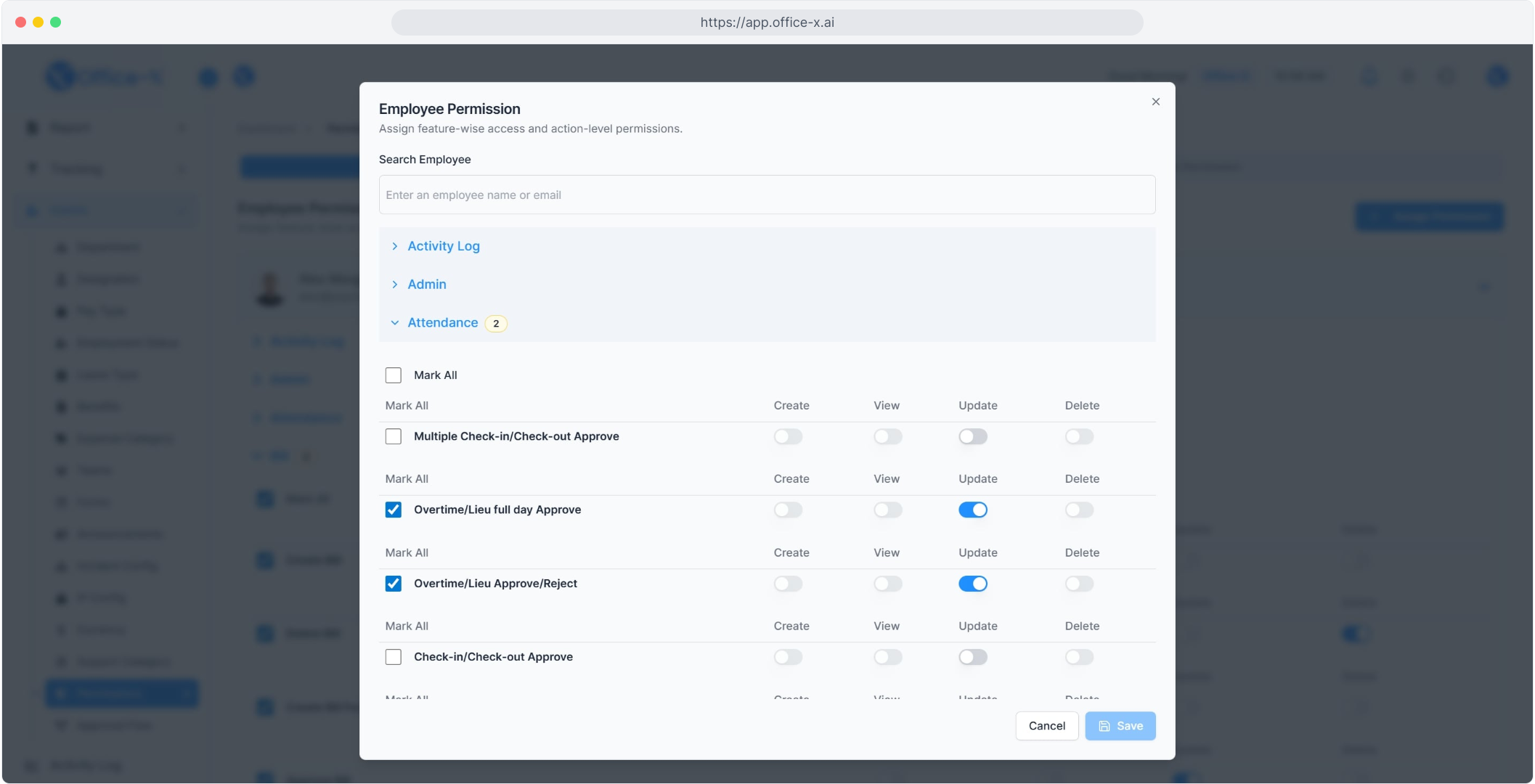Close the Employee Permission dialog with X
Image resolution: width=1535 pixels, height=784 pixels.
tap(1155, 102)
